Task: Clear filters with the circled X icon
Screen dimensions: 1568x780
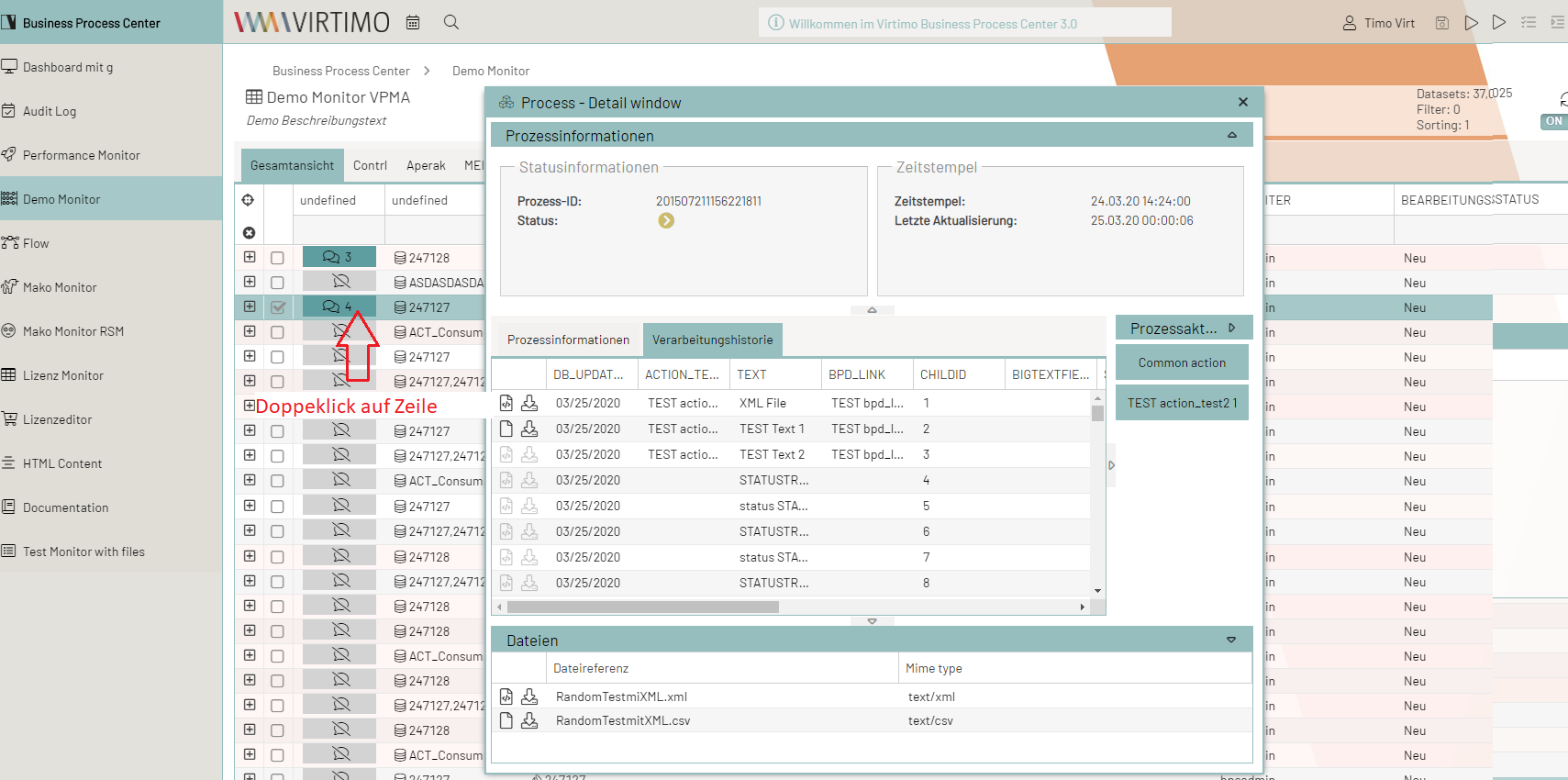Action: pos(249,233)
